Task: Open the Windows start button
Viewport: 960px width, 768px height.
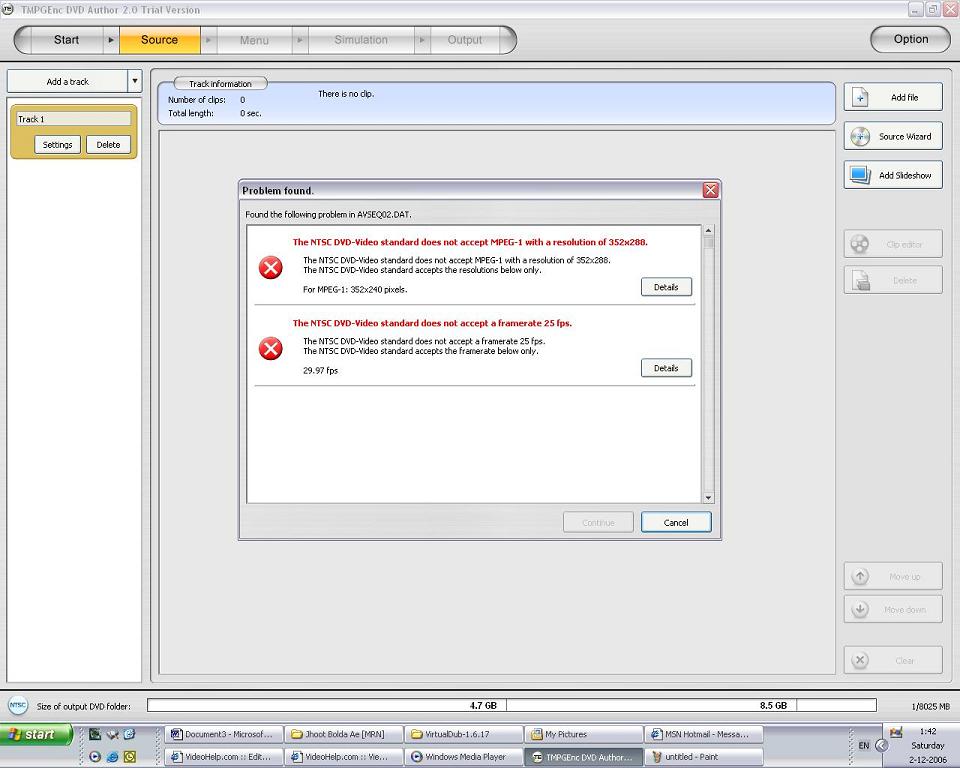Action: (x=37, y=734)
